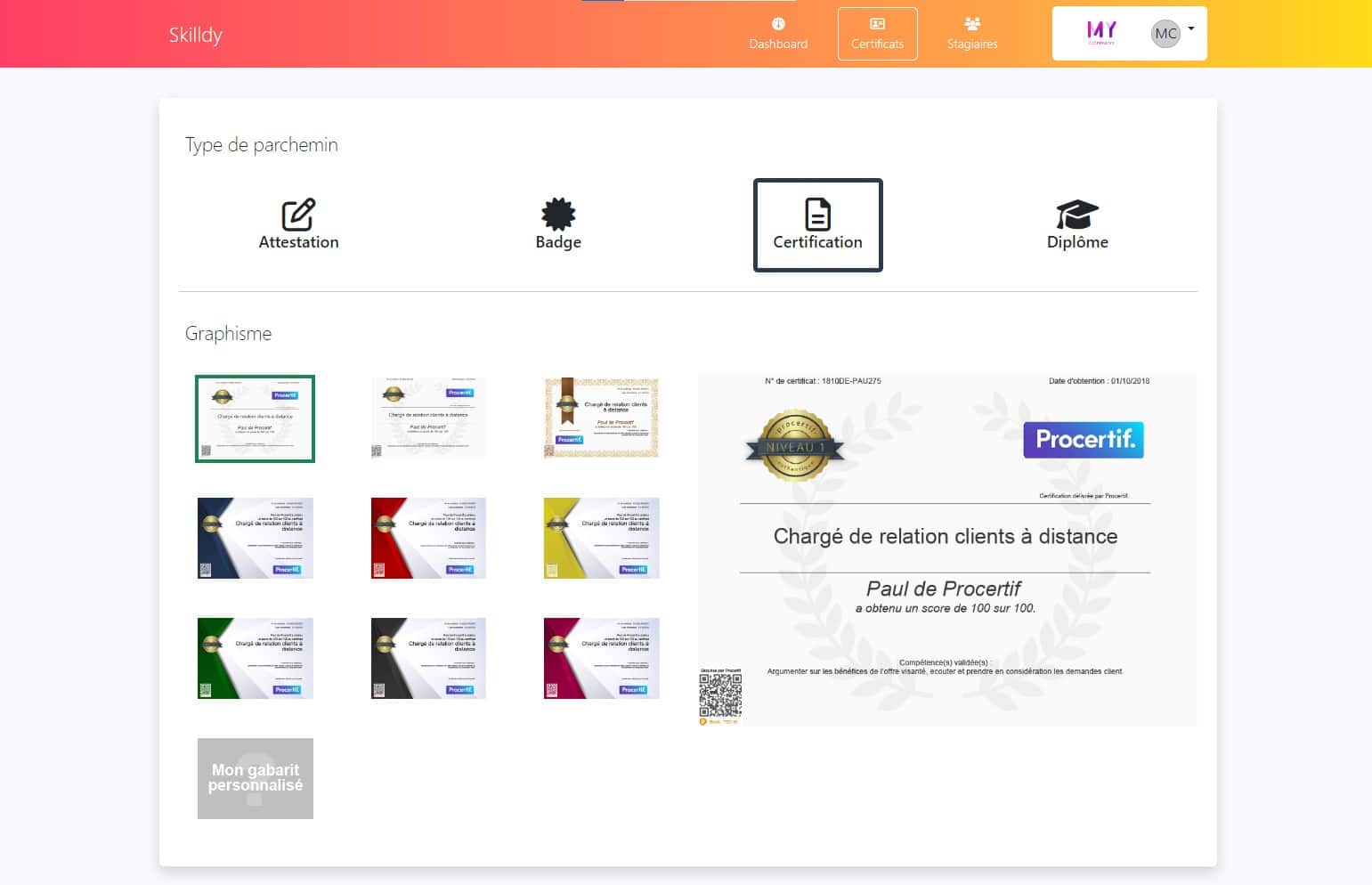Go to Skilldy home via brand link

click(x=196, y=35)
